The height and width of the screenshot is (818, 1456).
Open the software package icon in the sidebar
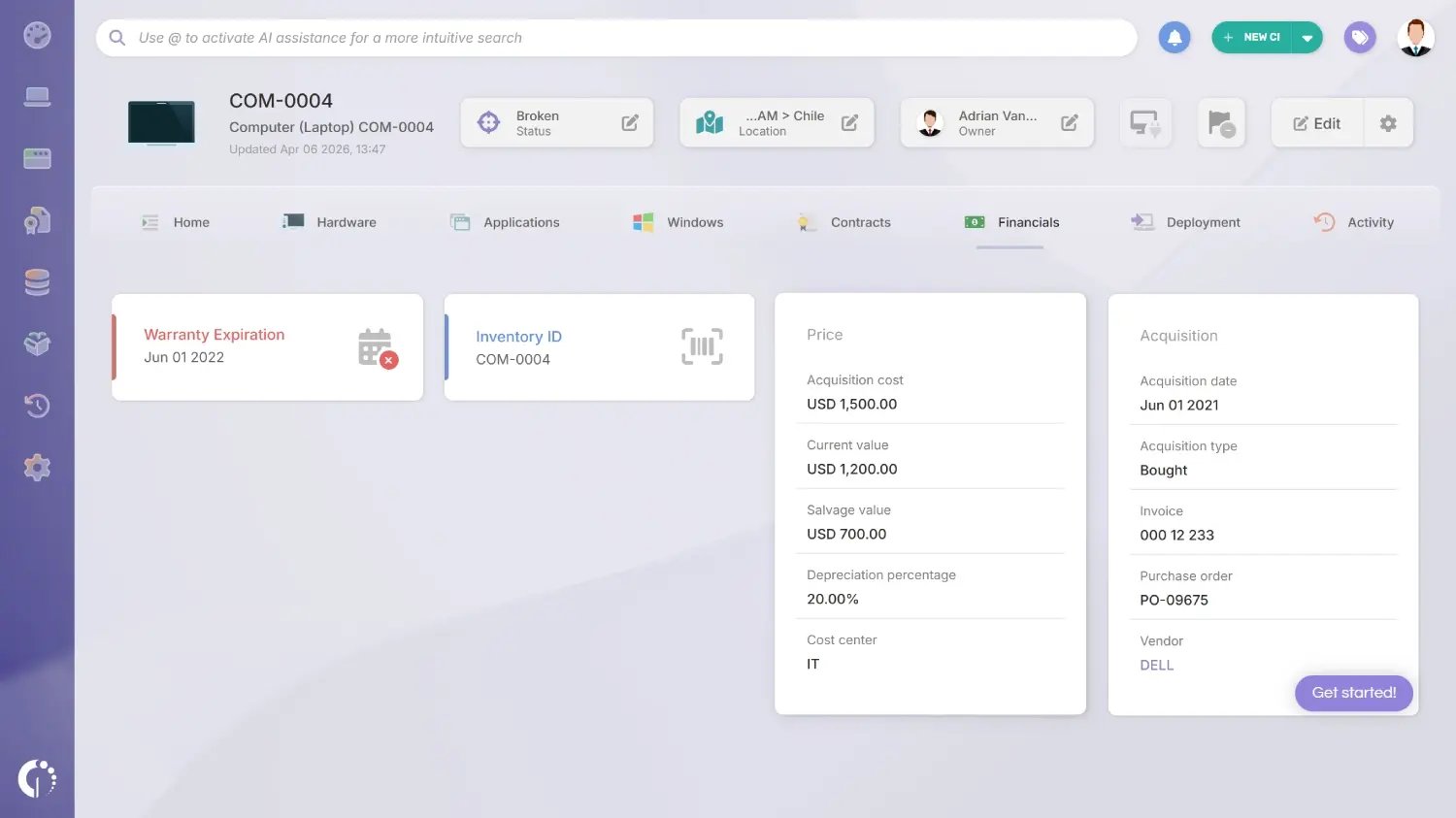(37, 344)
